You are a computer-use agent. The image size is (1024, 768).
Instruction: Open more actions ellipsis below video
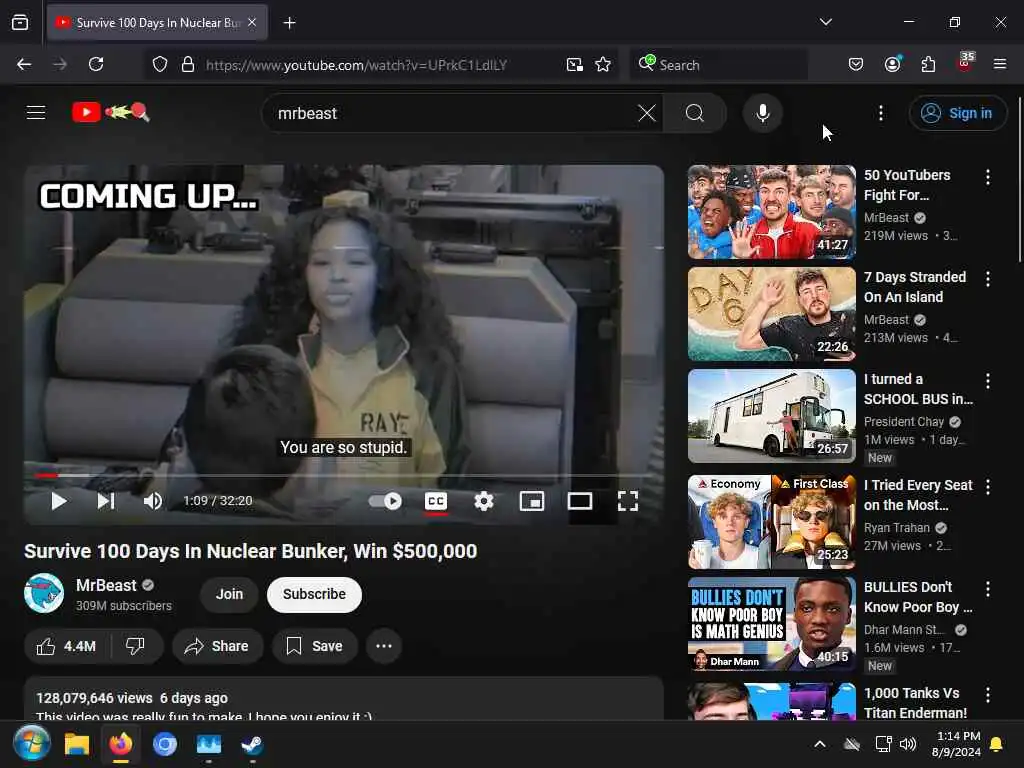(x=384, y=646)
